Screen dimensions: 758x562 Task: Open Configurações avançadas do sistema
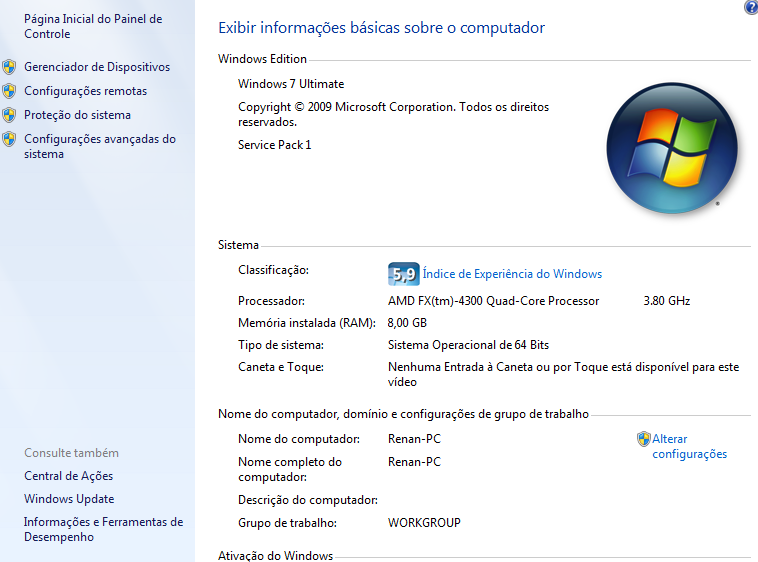(100, 146)
